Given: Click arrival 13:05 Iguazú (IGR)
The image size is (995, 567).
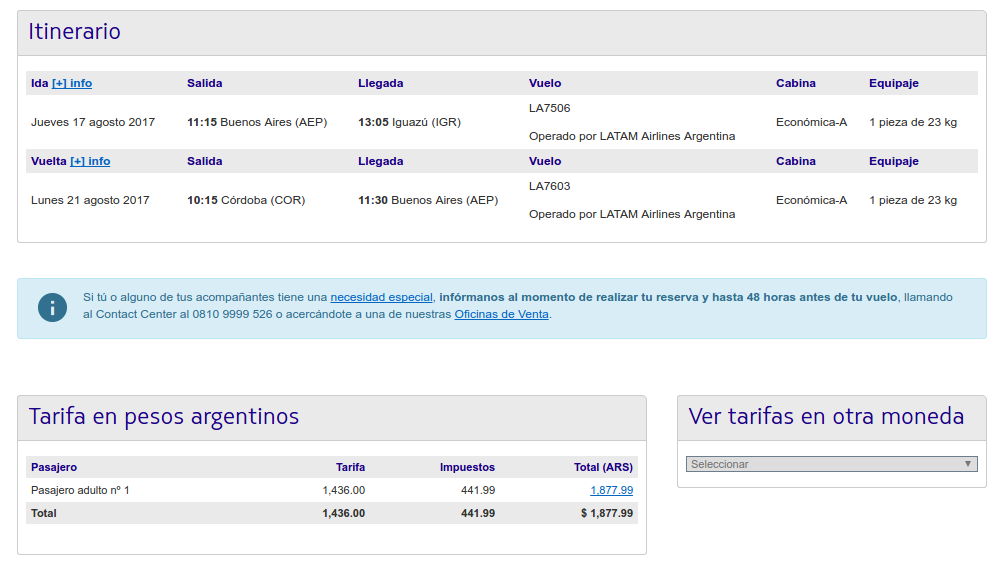Looking at the screenshot, I should pyautogui.click(x=409, y=122).
